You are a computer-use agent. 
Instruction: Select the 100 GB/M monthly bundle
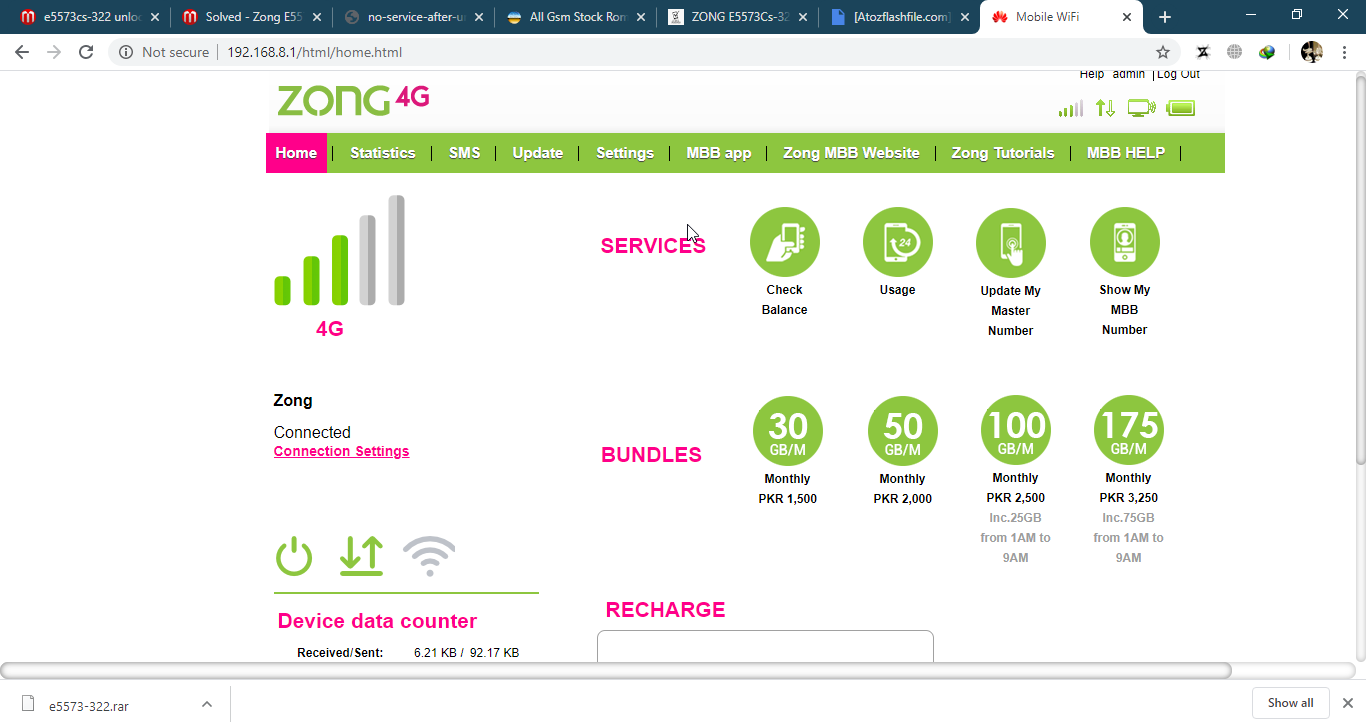[1016, 430]
